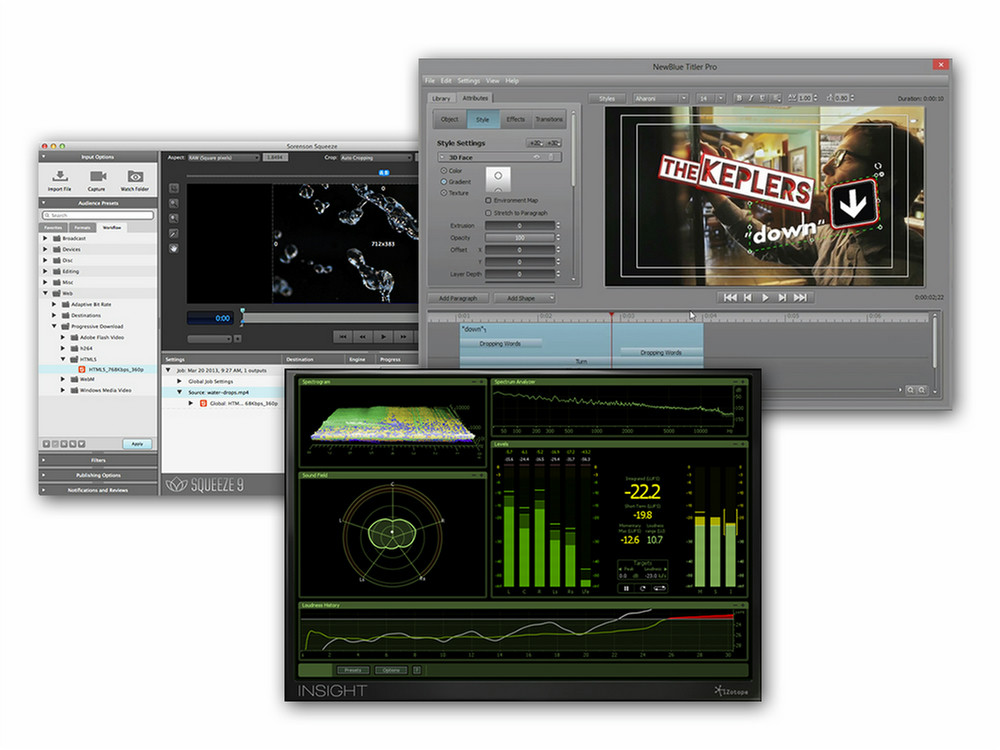The image size is (1000, 750).
Task: Click the Opacity slider set to 100
Action: 519,238
